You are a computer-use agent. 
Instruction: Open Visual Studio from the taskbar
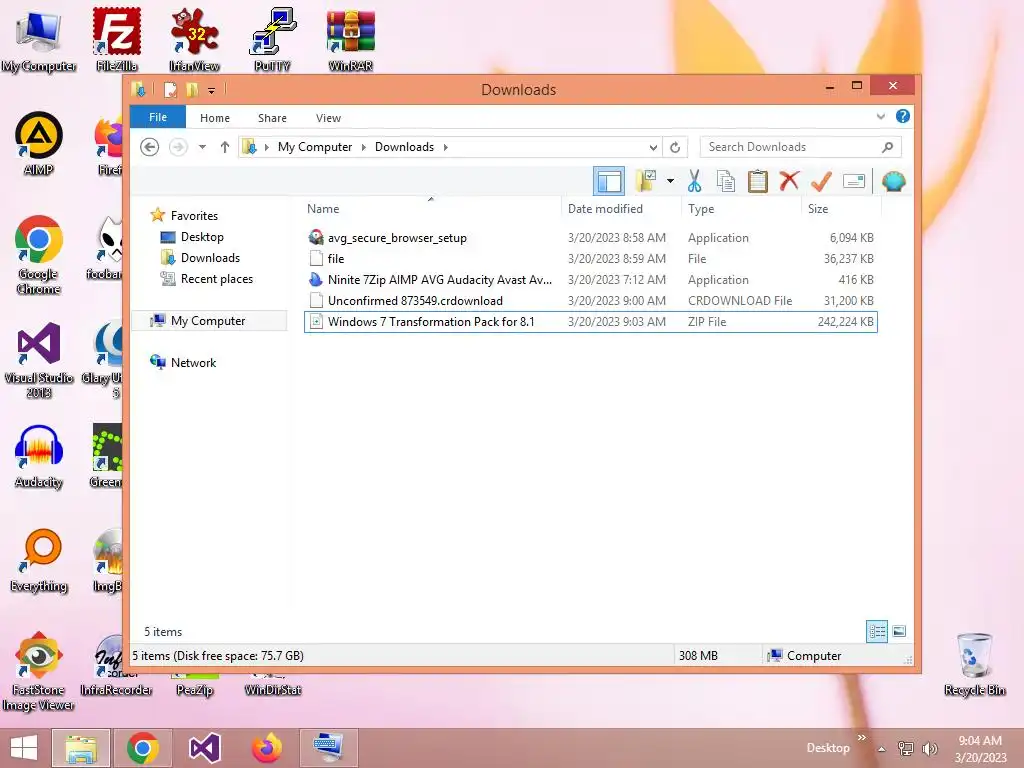(x=205, y=748)
